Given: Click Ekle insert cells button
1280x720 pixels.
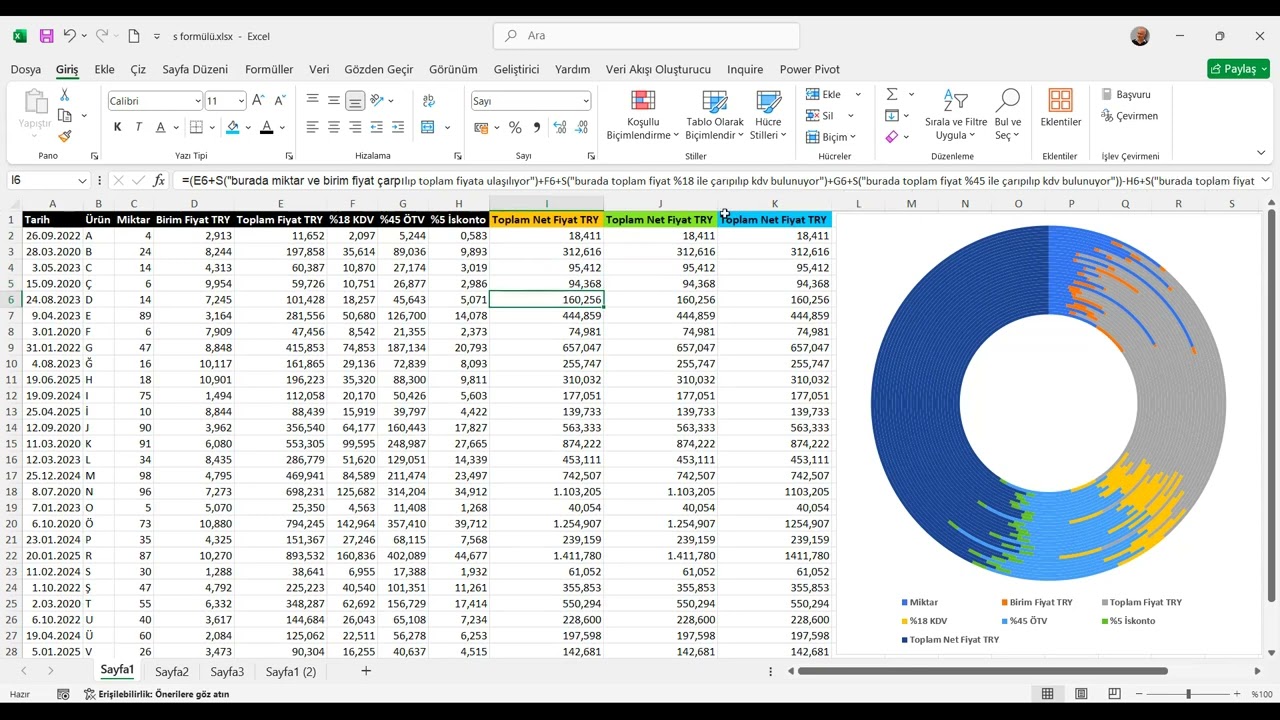Looking at the screenshot, I should 823,94.
